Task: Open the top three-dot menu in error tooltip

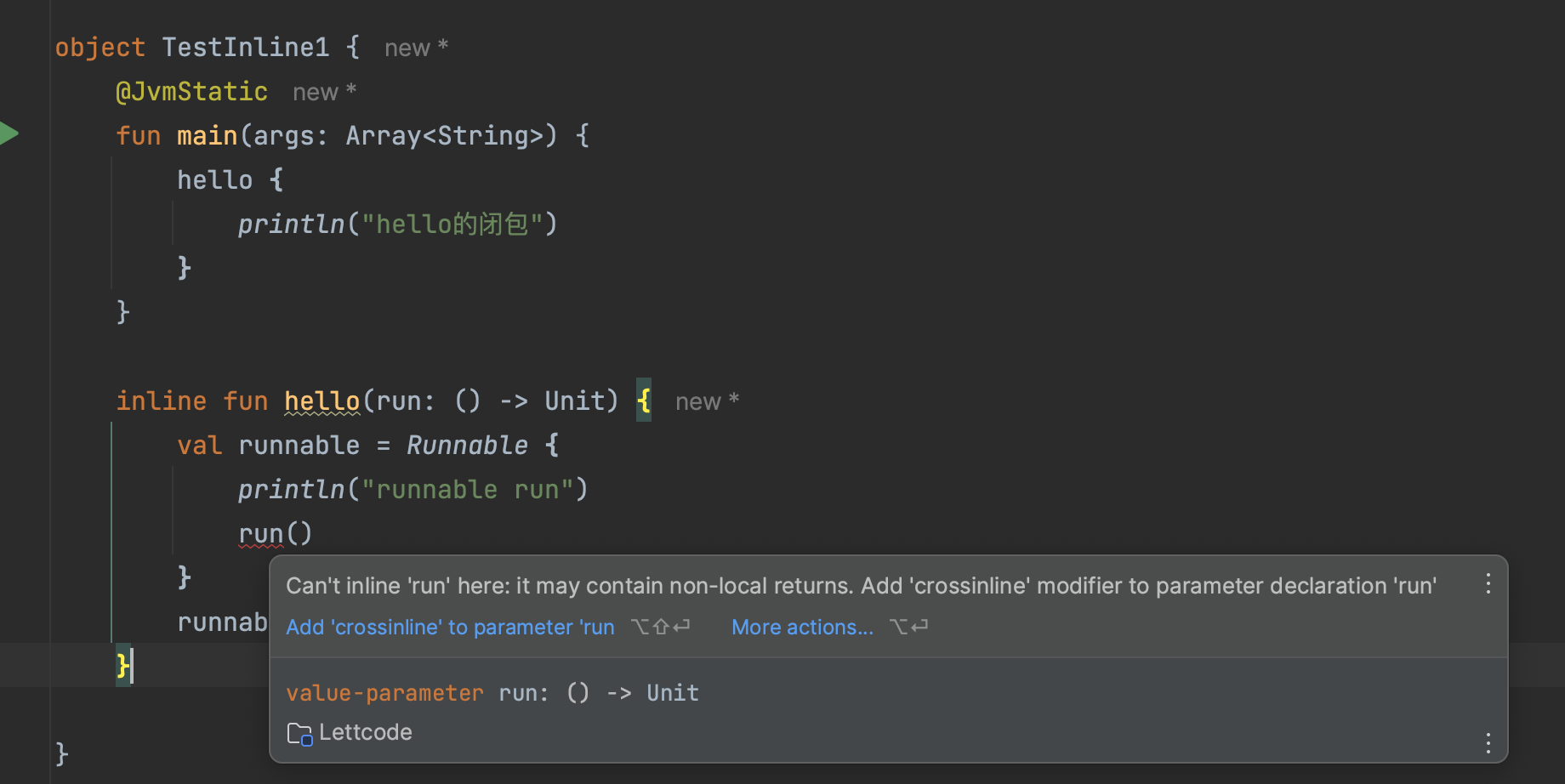Action: (x=1488, y=583)
